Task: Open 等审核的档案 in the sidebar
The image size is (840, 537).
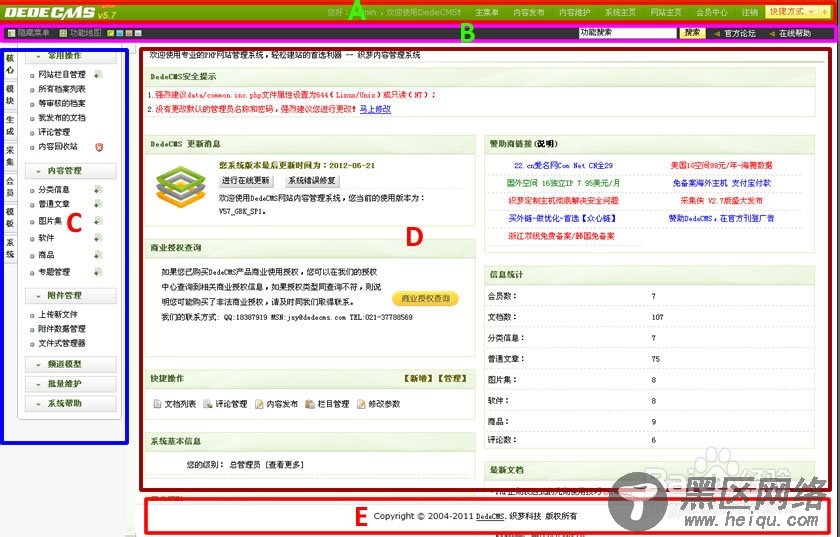Action: tap(62, 103)
